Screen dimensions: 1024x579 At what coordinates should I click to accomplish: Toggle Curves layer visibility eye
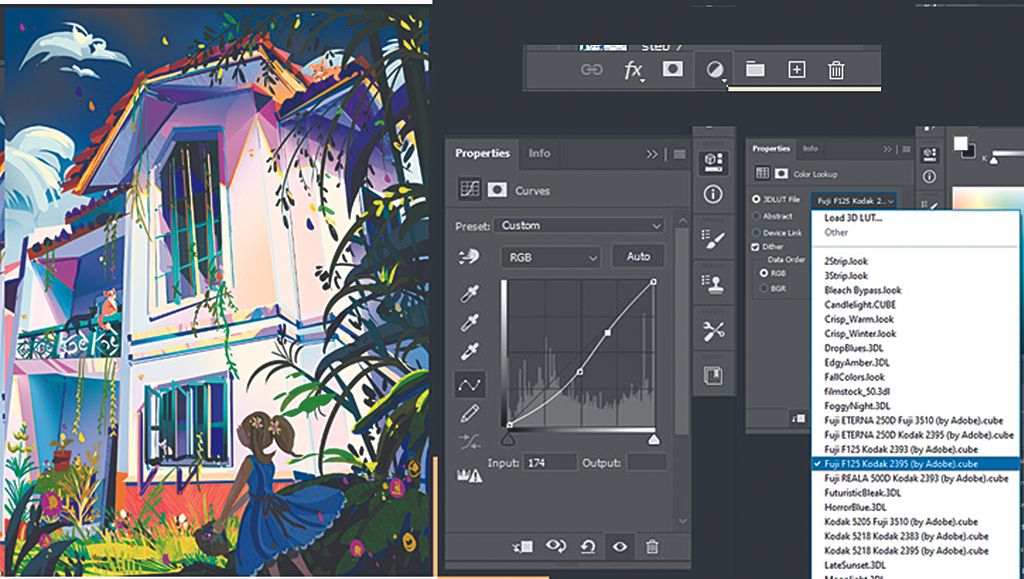pos(620,547)
